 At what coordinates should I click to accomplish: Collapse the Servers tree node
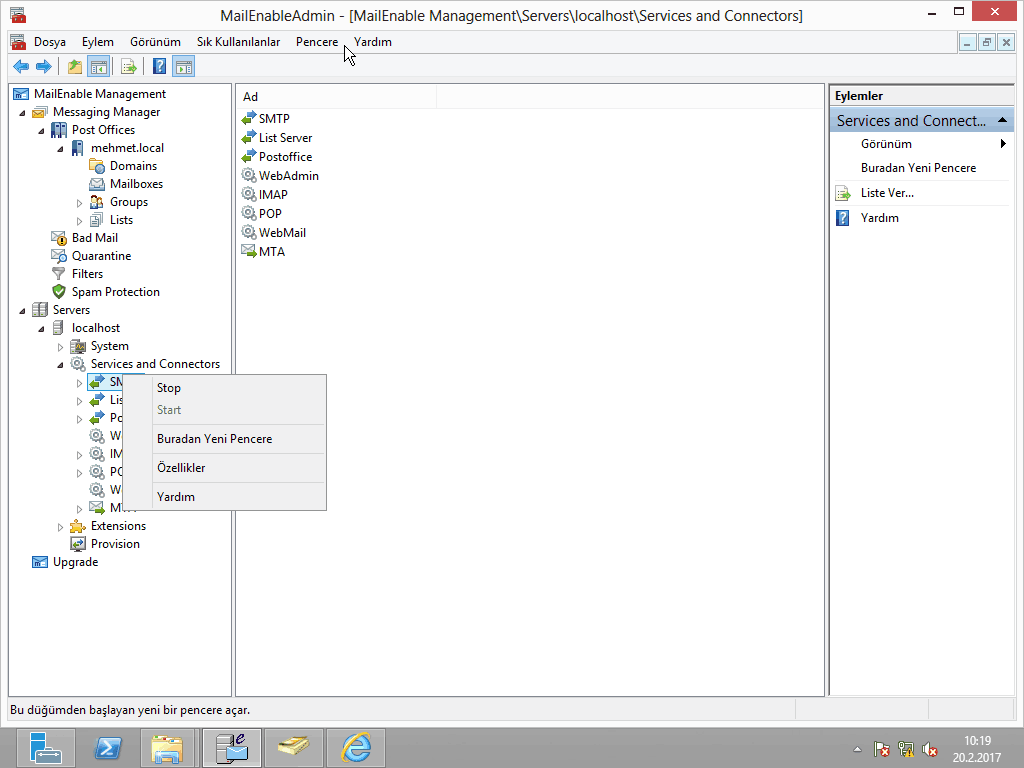(x=23, y=311)
